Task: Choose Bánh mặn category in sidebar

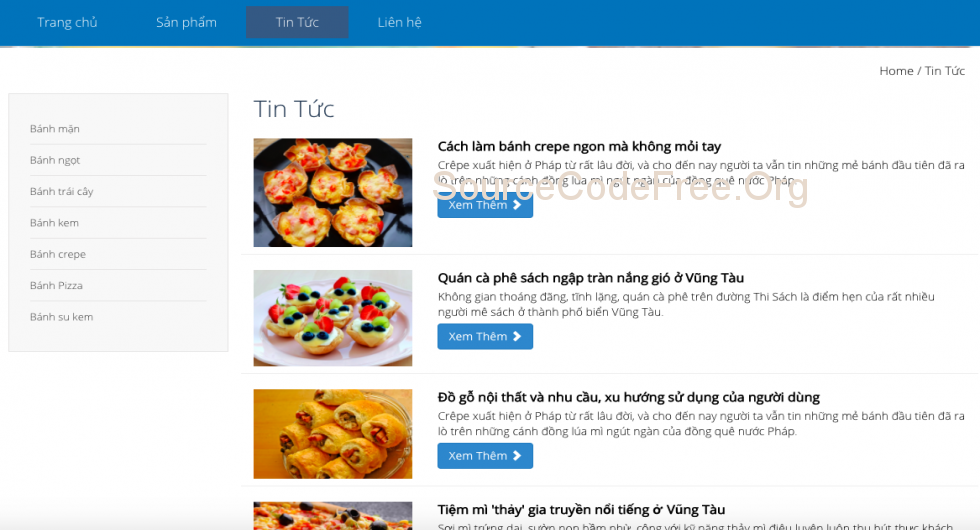Action: (x=55, y=129)
